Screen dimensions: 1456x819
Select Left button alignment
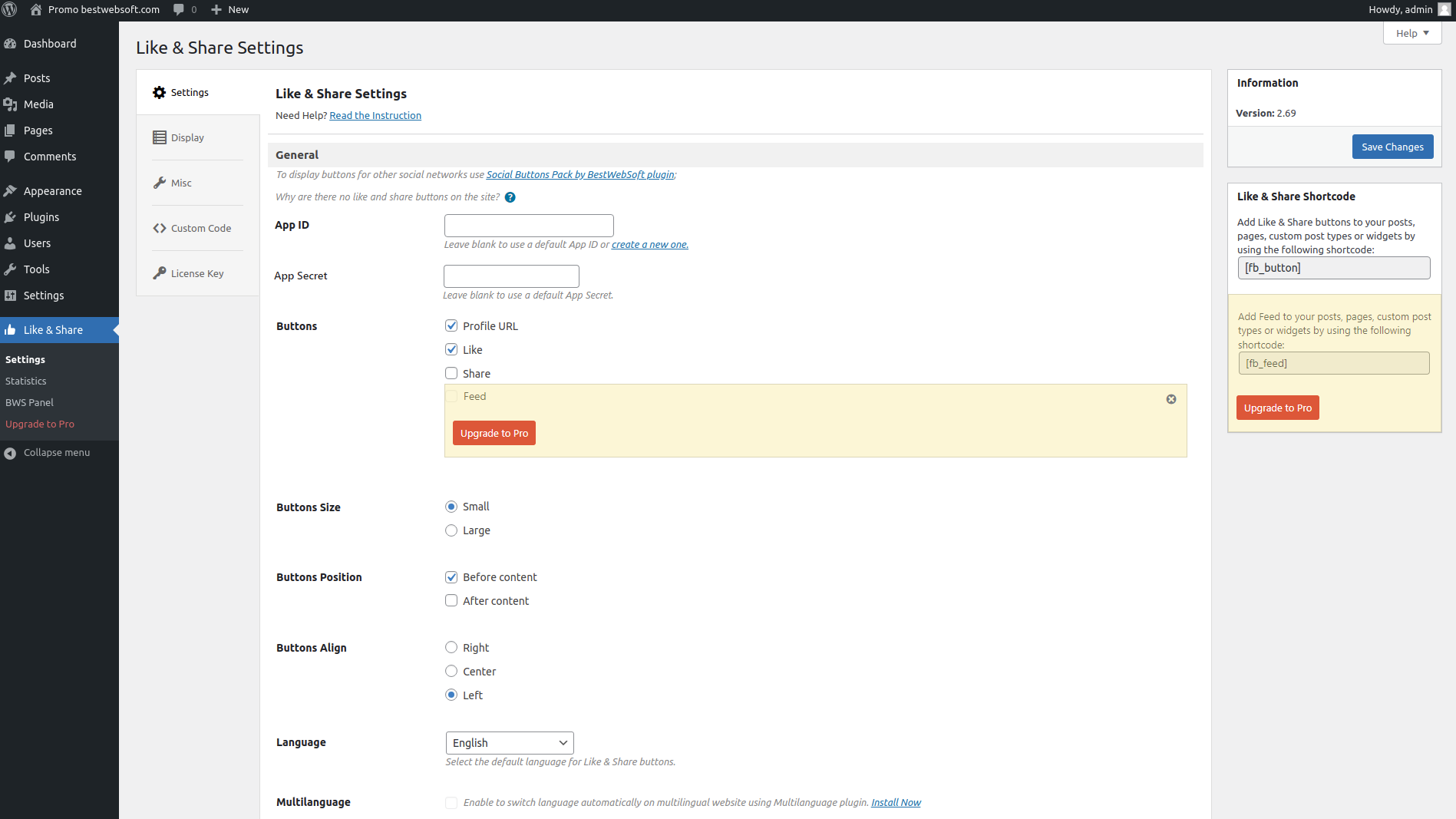tap(451, 695)
